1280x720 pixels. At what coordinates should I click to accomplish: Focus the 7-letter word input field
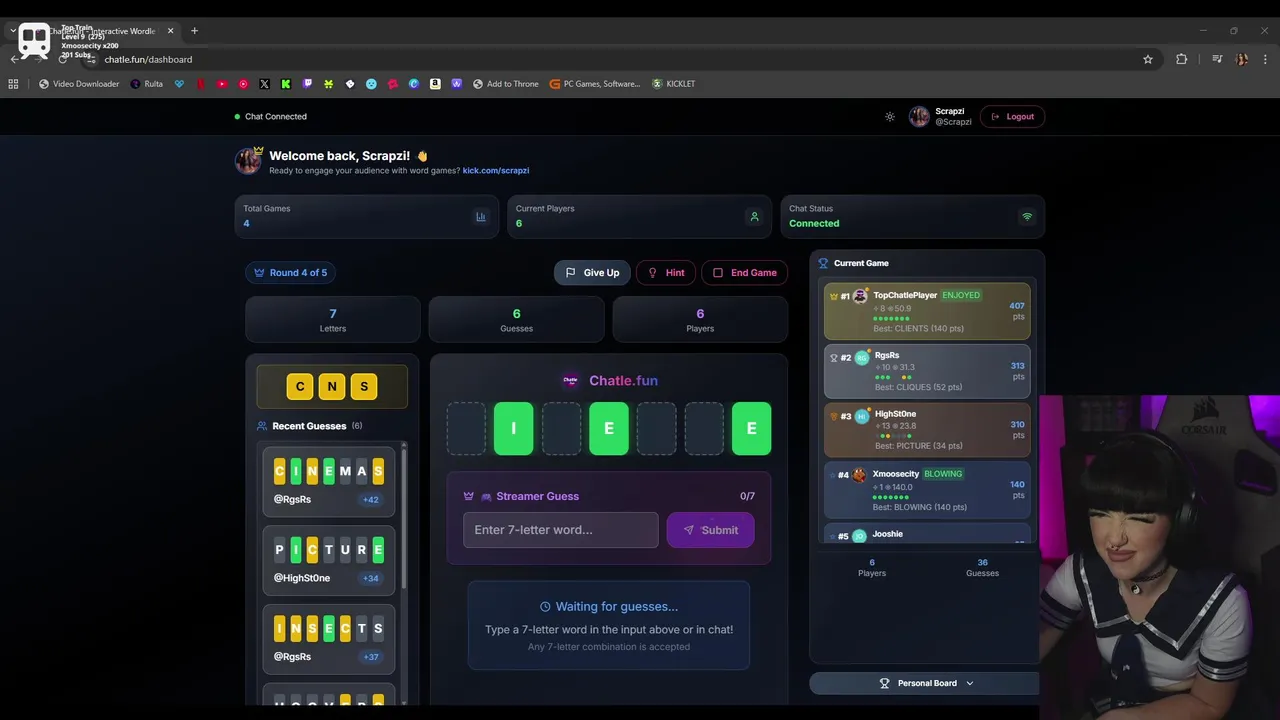click(560, 530)
